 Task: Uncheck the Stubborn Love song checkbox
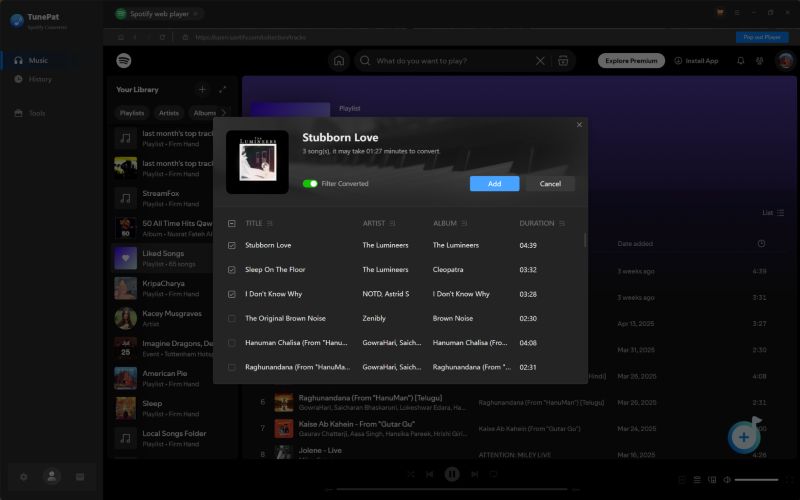[232, 245]
